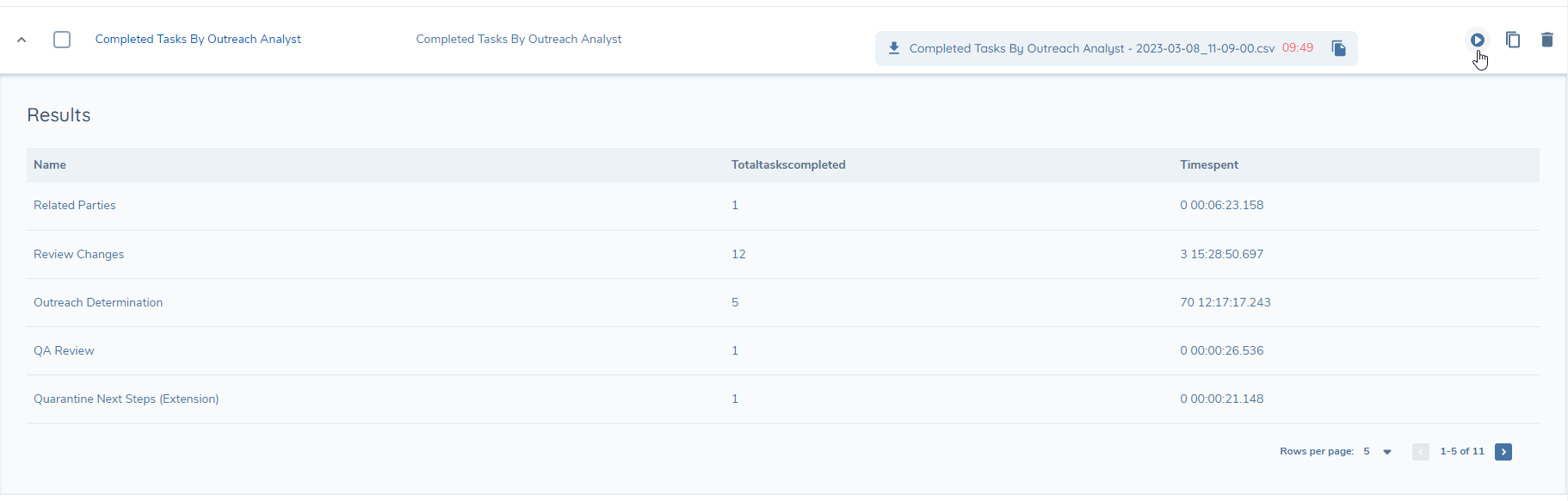Viewport: 1568px width, 501px height.
Task: Run the Completed Tasks report with play icon
Action: tap(1477, 40)
